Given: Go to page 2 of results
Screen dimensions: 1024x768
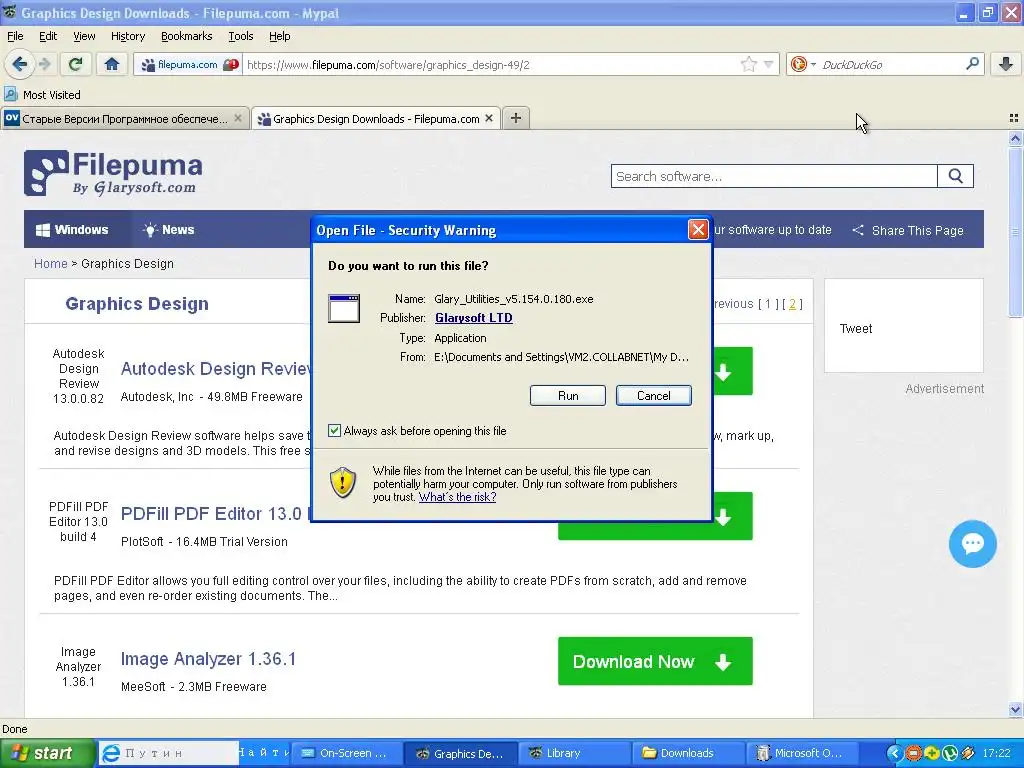Looking at the screenshot, I should pos(792,304).
